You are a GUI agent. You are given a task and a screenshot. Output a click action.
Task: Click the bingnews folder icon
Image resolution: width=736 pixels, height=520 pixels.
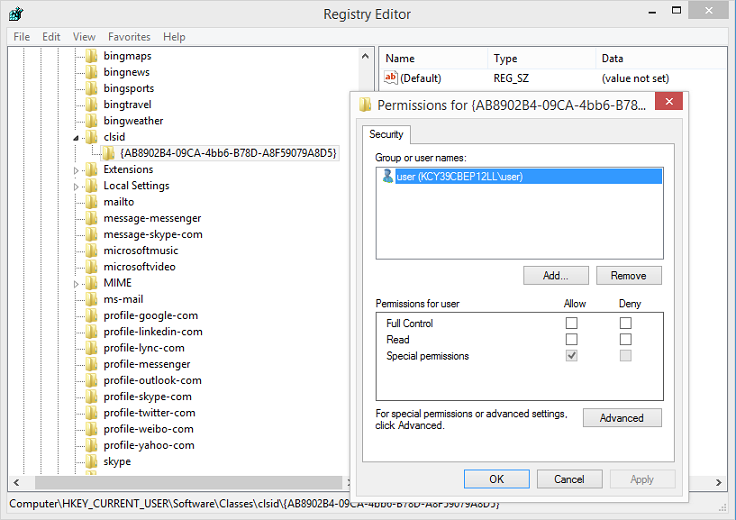click(x=92, y=72)
